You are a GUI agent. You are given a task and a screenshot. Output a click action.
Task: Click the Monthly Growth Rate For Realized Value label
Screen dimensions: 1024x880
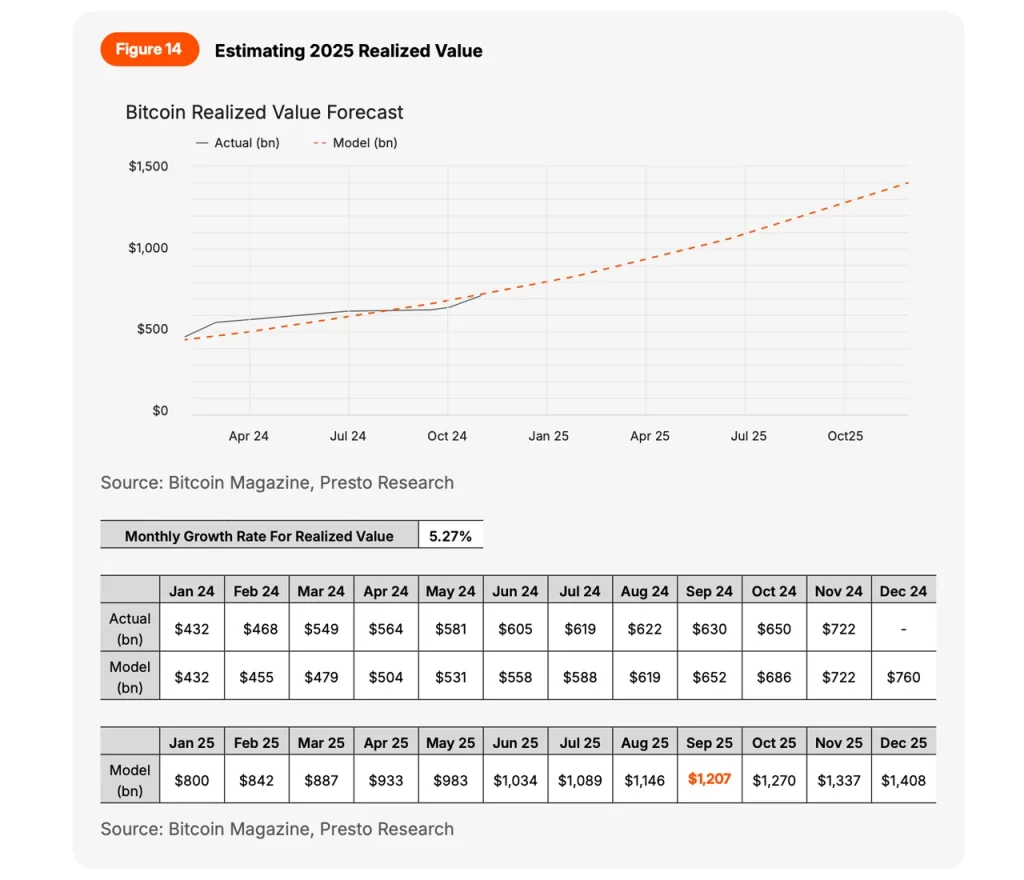coord(259,536)
